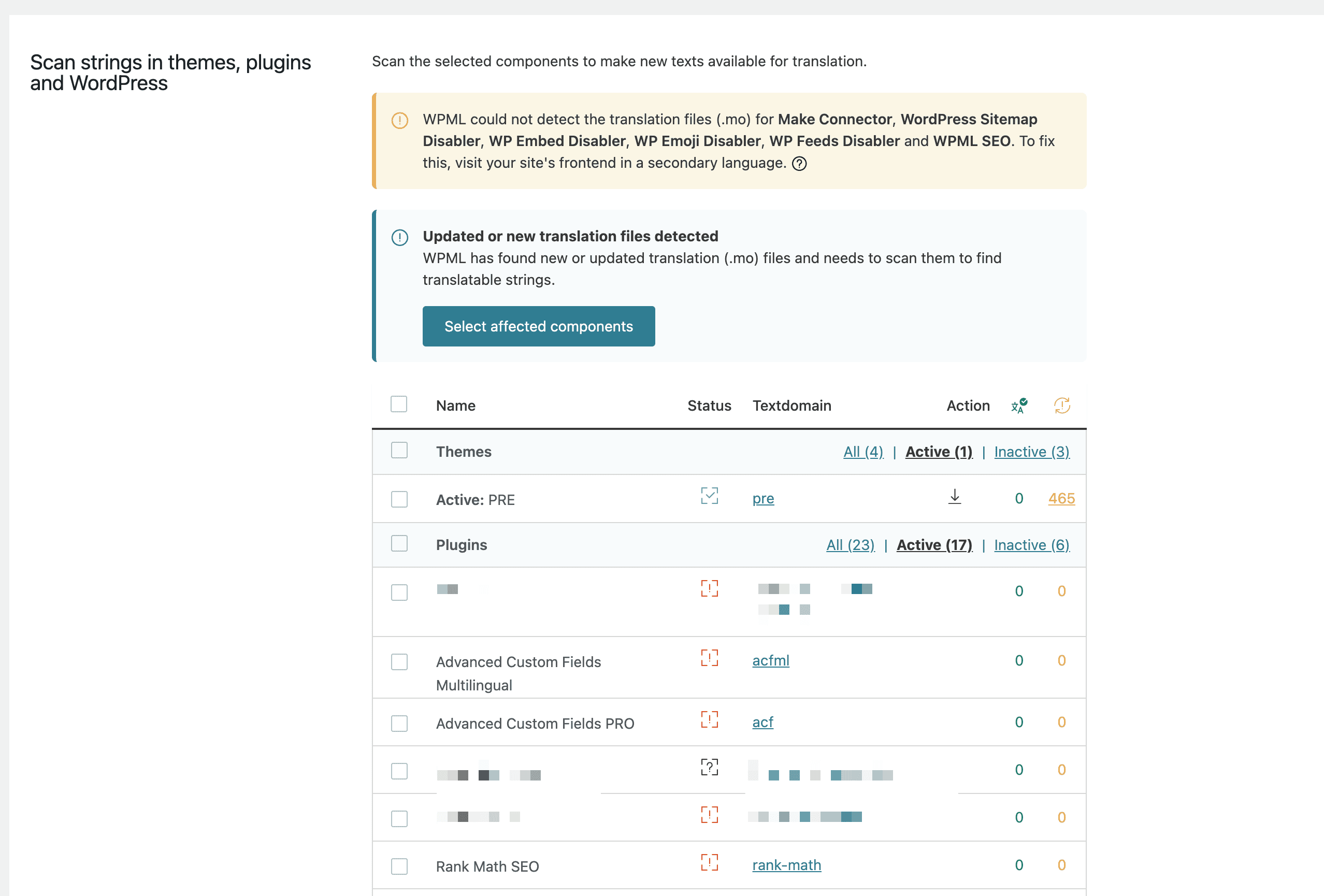
Task: Tick the Rank Math SEO checkbox
Action: [x=399, y=866]
